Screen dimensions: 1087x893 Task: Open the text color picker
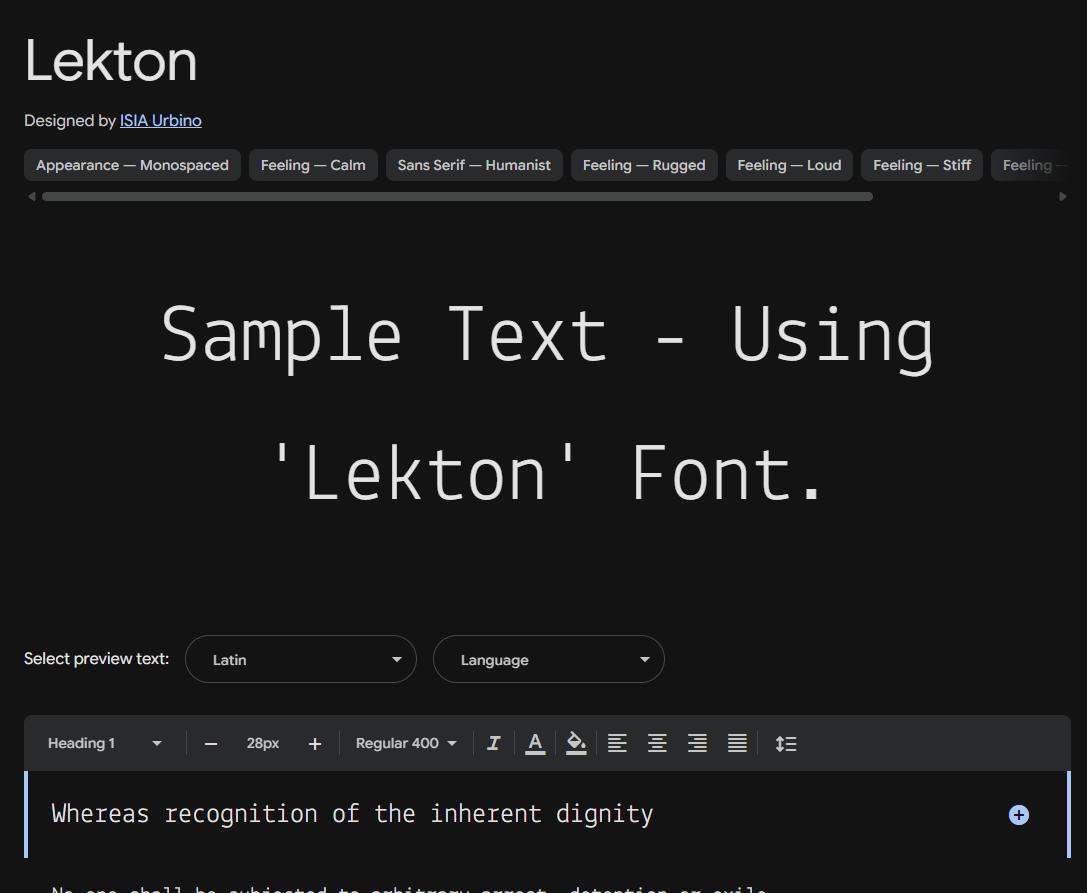[x=534, y=744]
